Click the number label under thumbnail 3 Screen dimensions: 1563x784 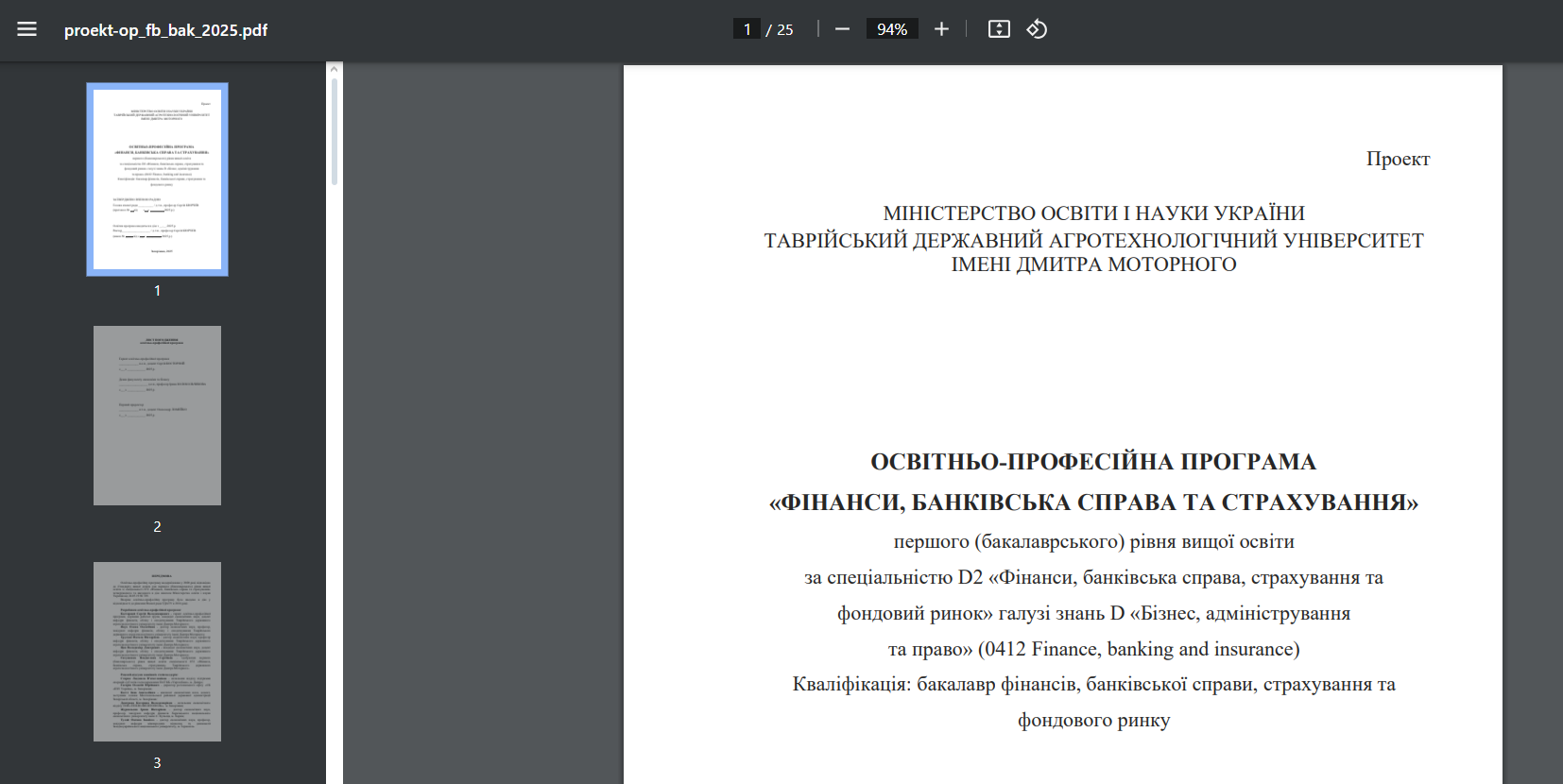click(x=157, y=762)
